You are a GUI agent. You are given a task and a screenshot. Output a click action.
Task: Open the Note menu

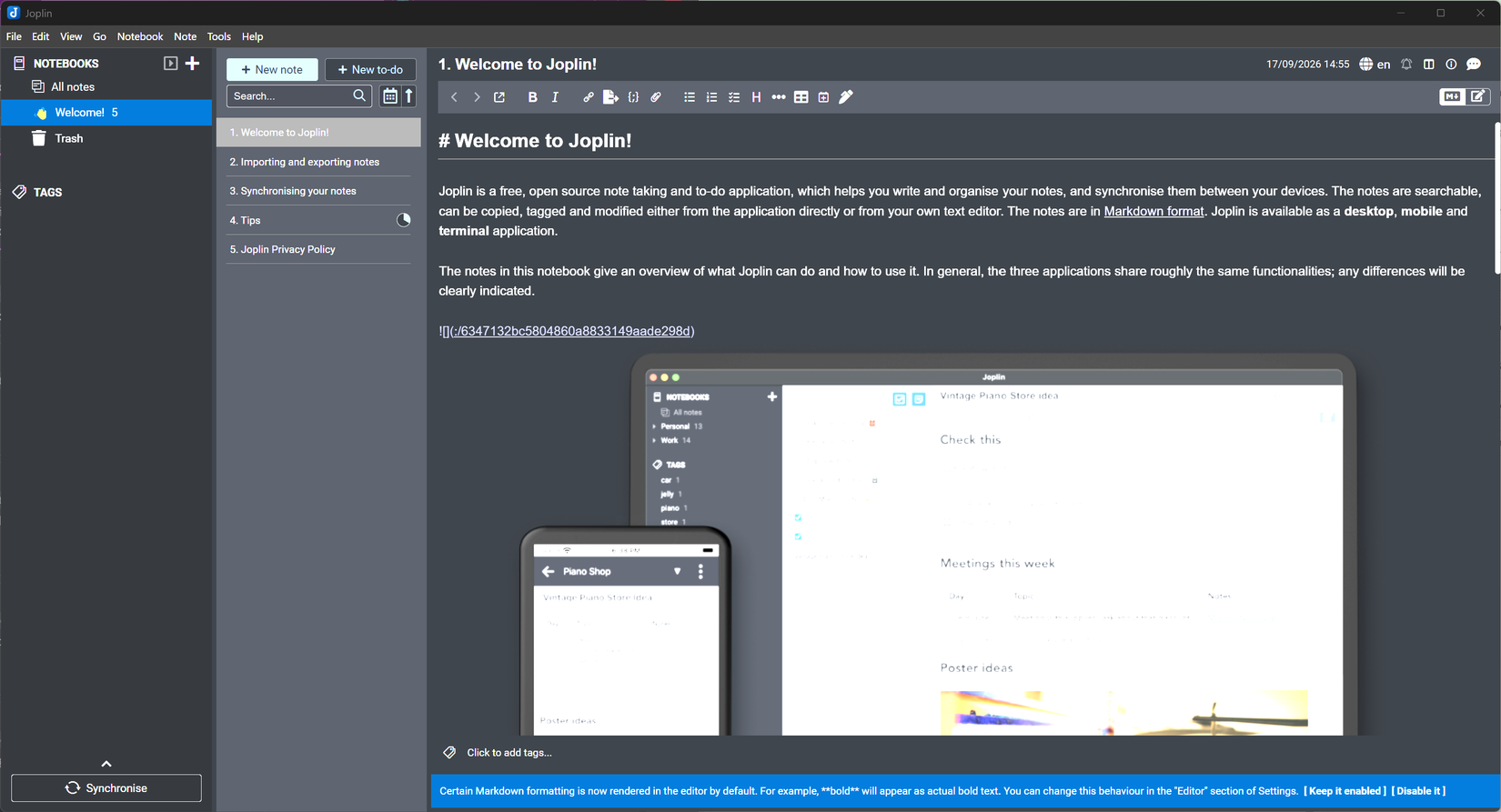(x=185, y=37)
